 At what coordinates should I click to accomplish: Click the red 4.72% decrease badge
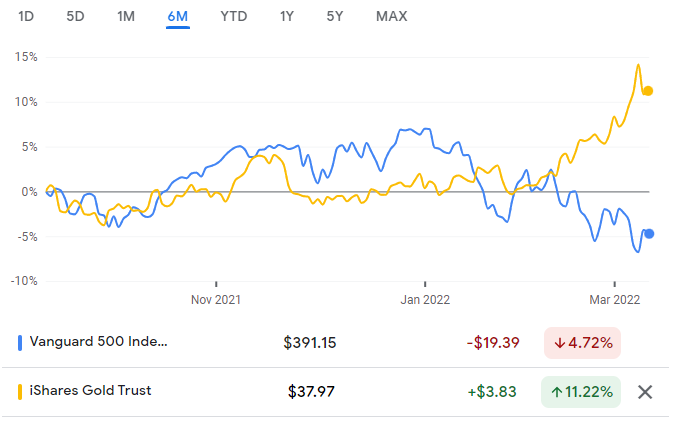pyautogui.click(x=582, y=342)
